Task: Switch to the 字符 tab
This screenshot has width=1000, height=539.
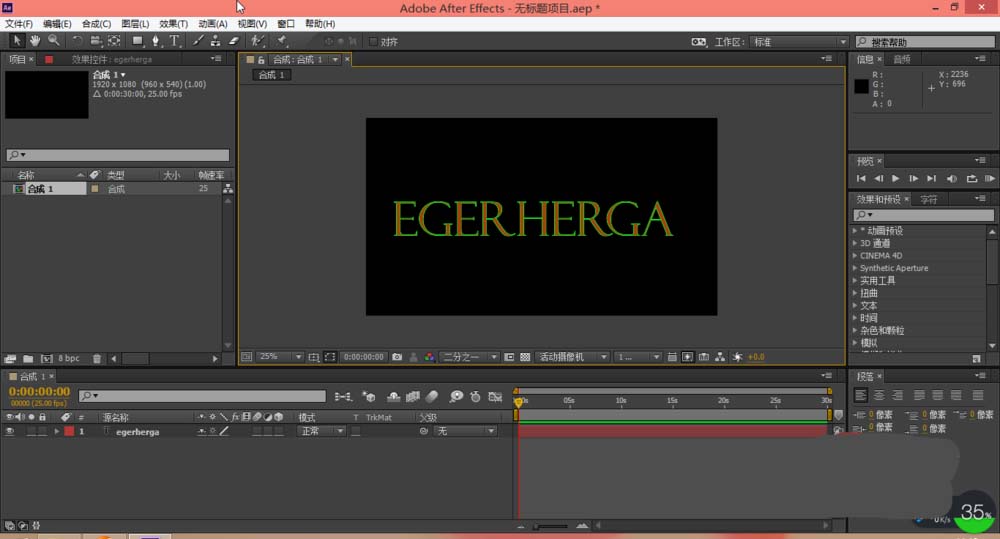Action: pos(929,200)
